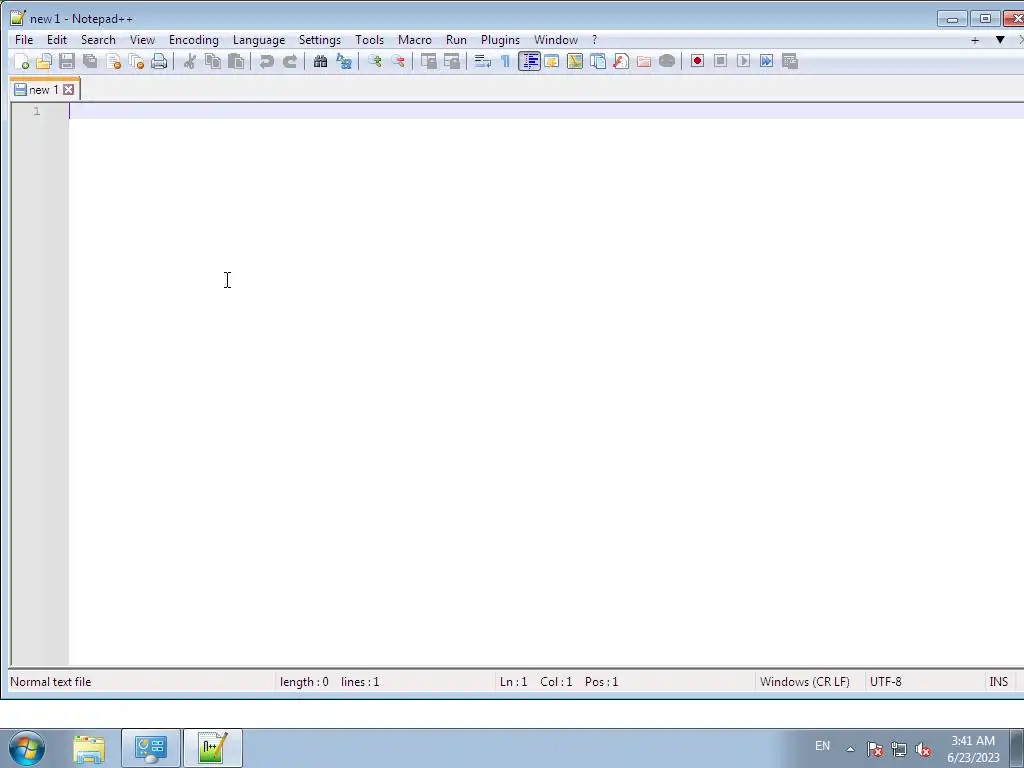Toggle the indent guide toolbar icon

[529, 61]
